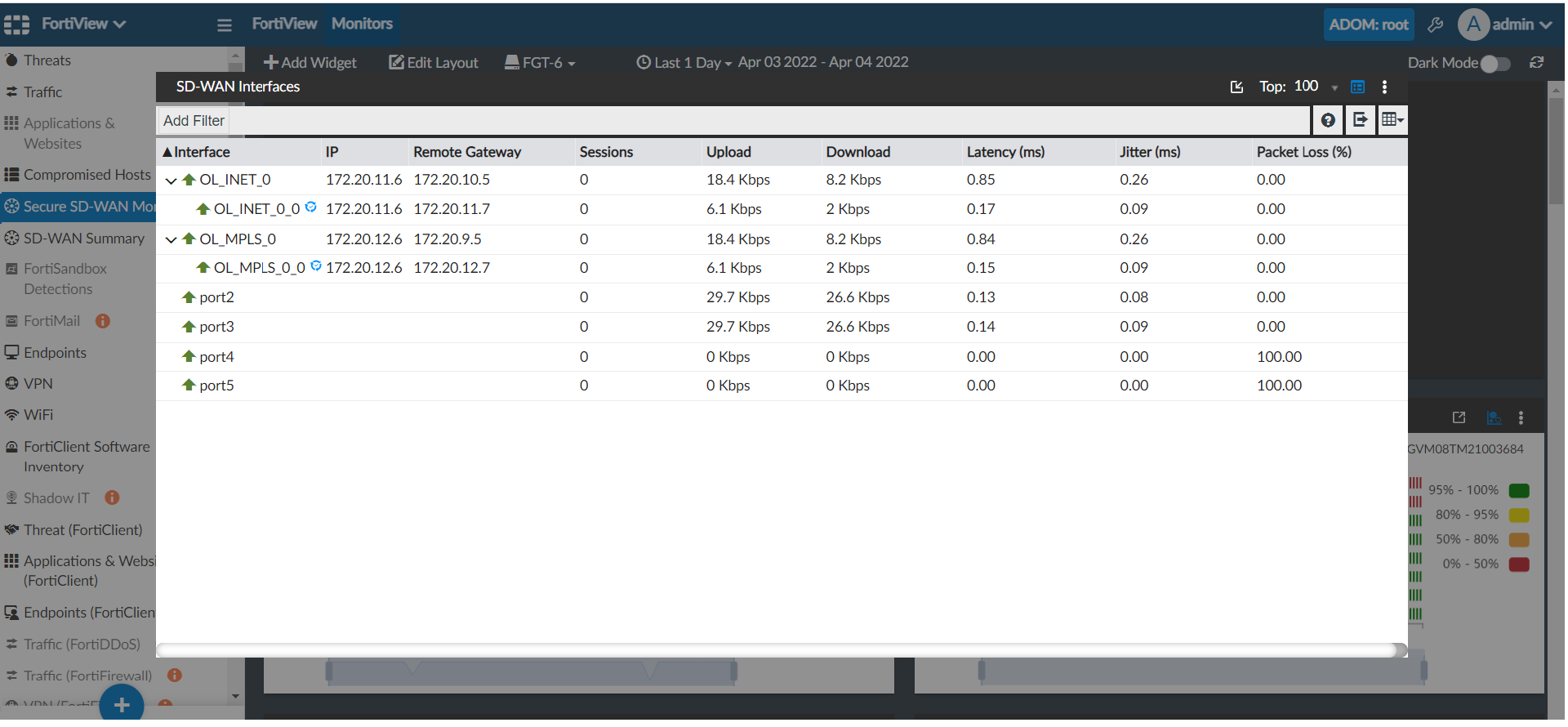The height and width of the screenshot is (727, 1568).
Task: Click the background widget chart view icon
Action: point(1494,418)
